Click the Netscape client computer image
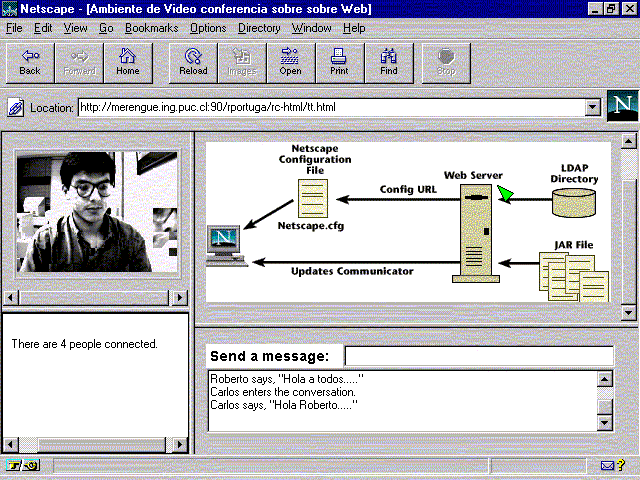The height and width of the screenshot is (480, 640). (227, 246)
